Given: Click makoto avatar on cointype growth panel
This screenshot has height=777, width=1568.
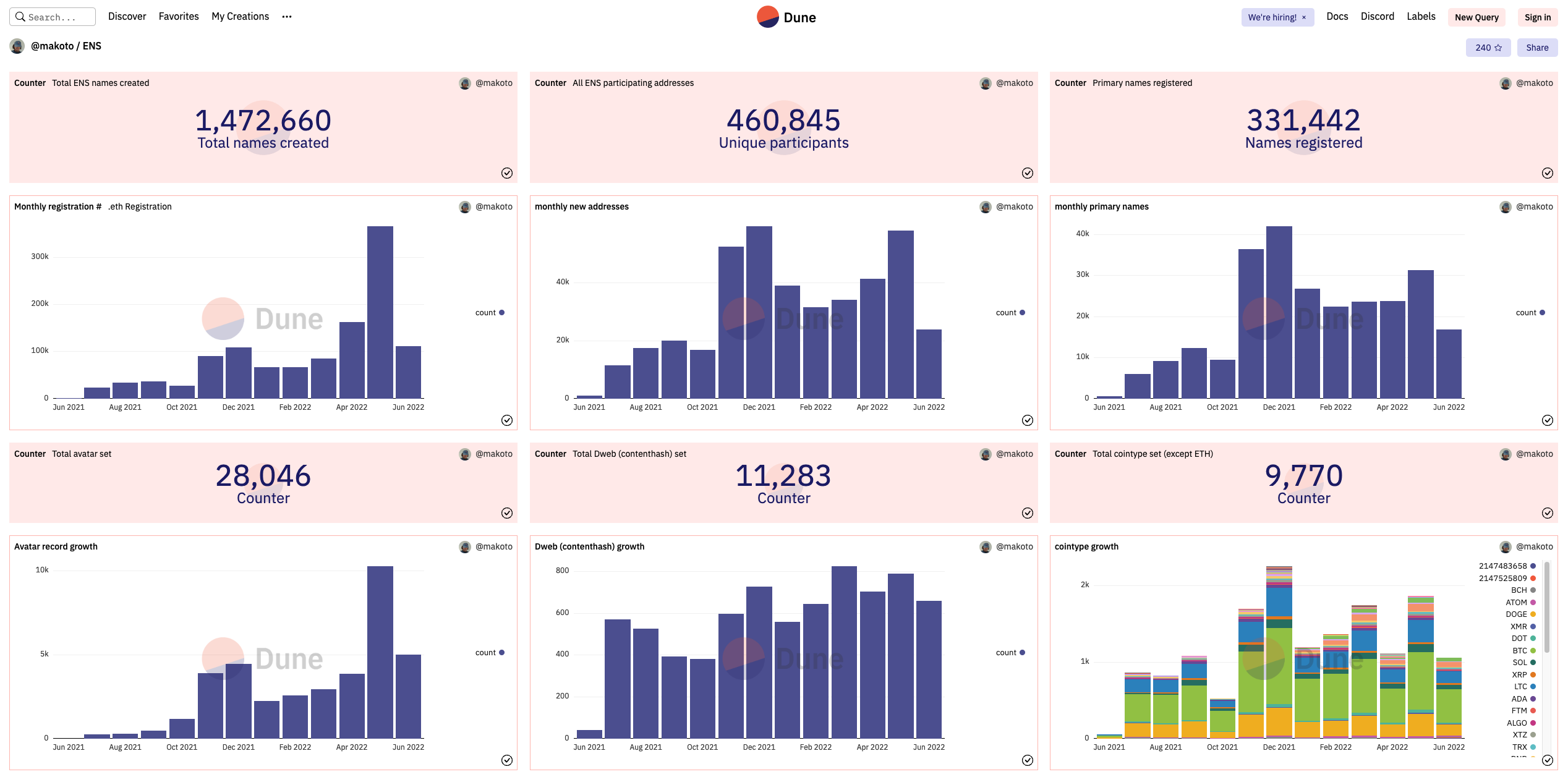Looking at the screenshot, I should coord(1505,547).
